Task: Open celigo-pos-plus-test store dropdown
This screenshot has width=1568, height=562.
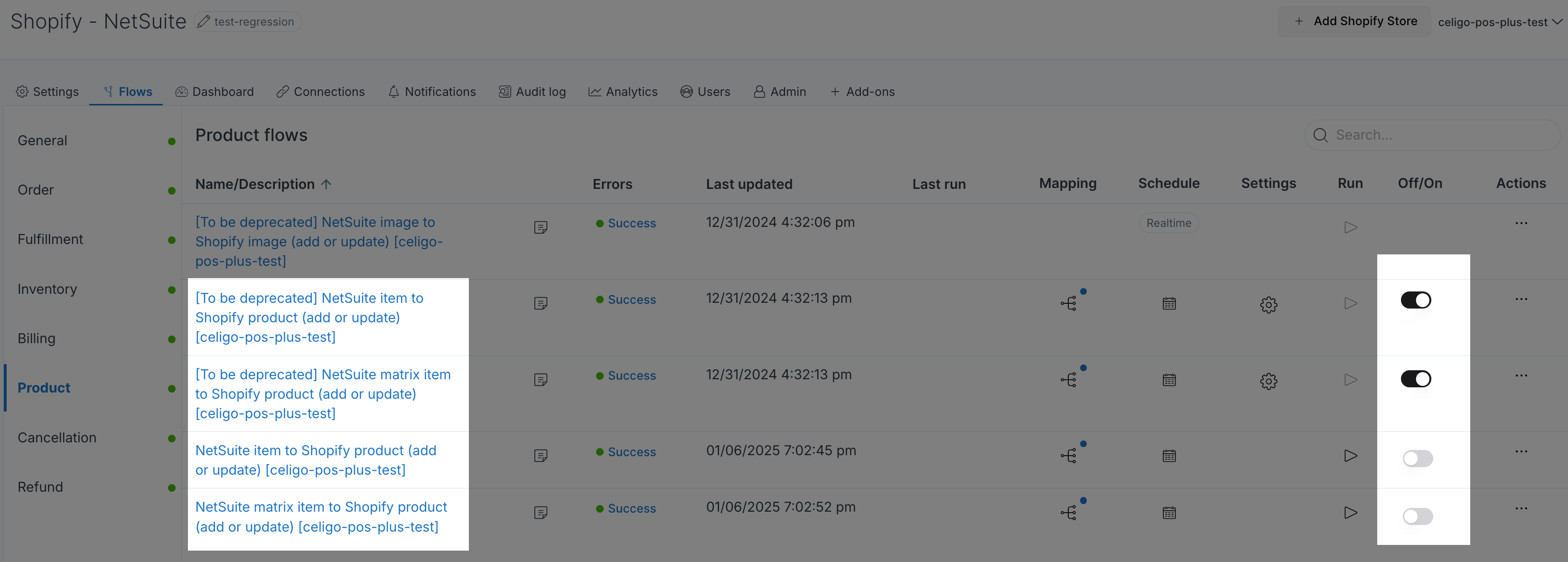Action: click(x=1500, y=22)
